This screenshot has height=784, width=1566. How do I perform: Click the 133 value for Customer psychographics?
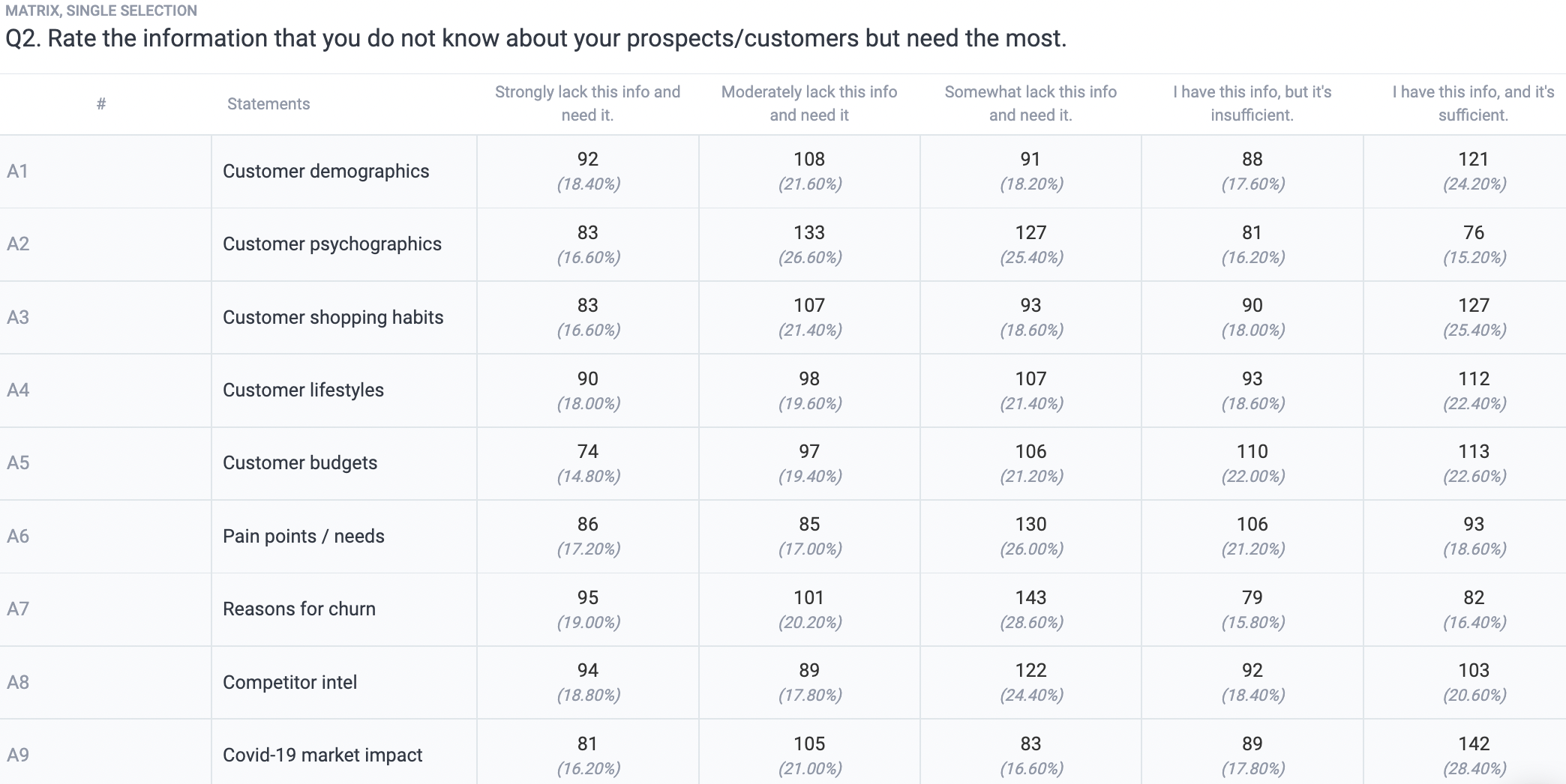click(809, 232)
